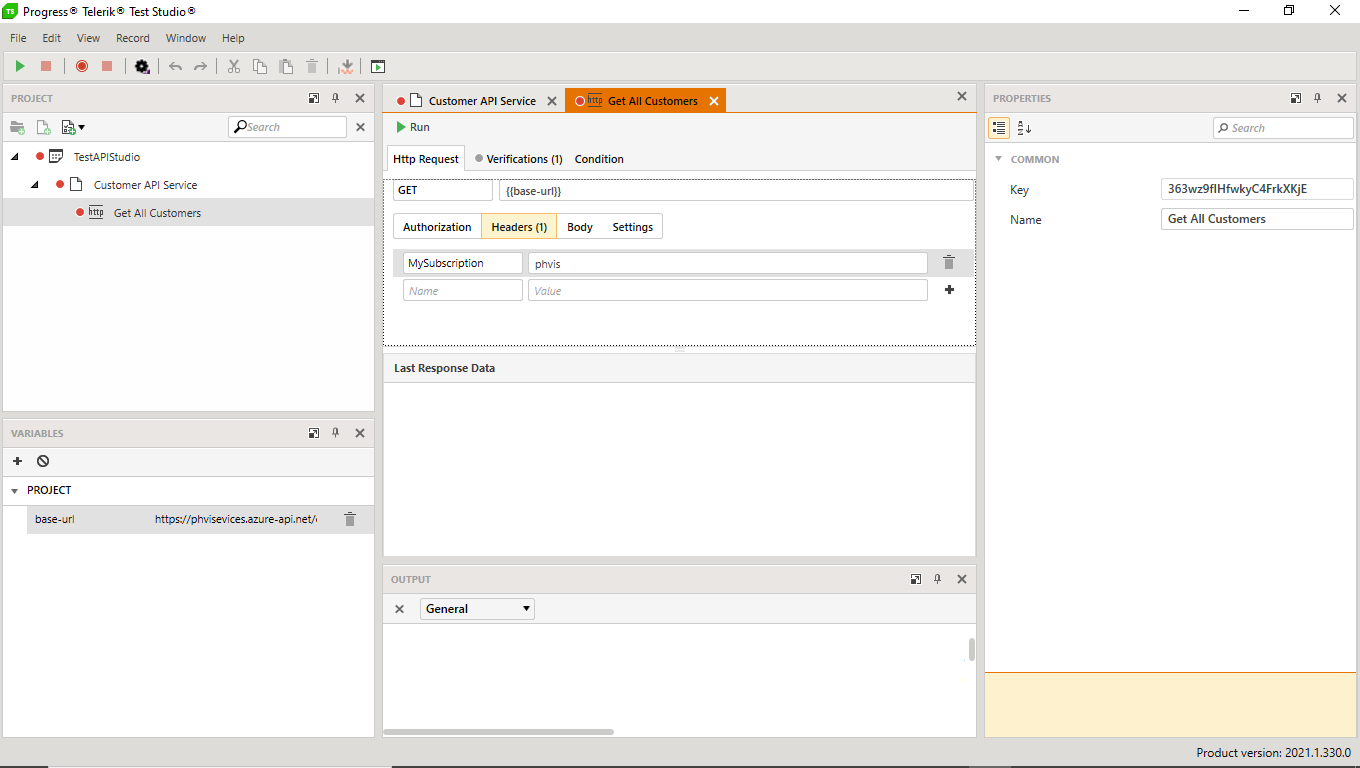Viewport: 1360px width, 768px height.
Task: Click the Add new file icon in Project panel
Action: (43, 127)
